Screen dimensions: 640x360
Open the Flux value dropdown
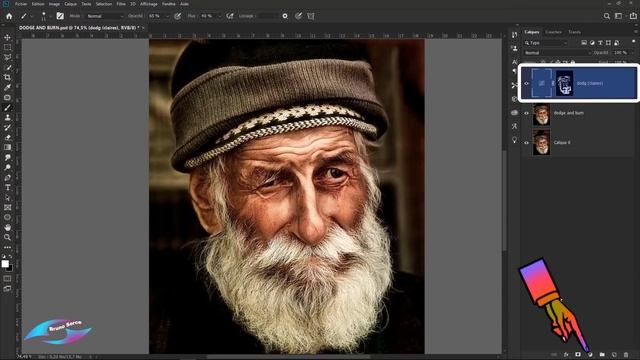tap(219, 16)
